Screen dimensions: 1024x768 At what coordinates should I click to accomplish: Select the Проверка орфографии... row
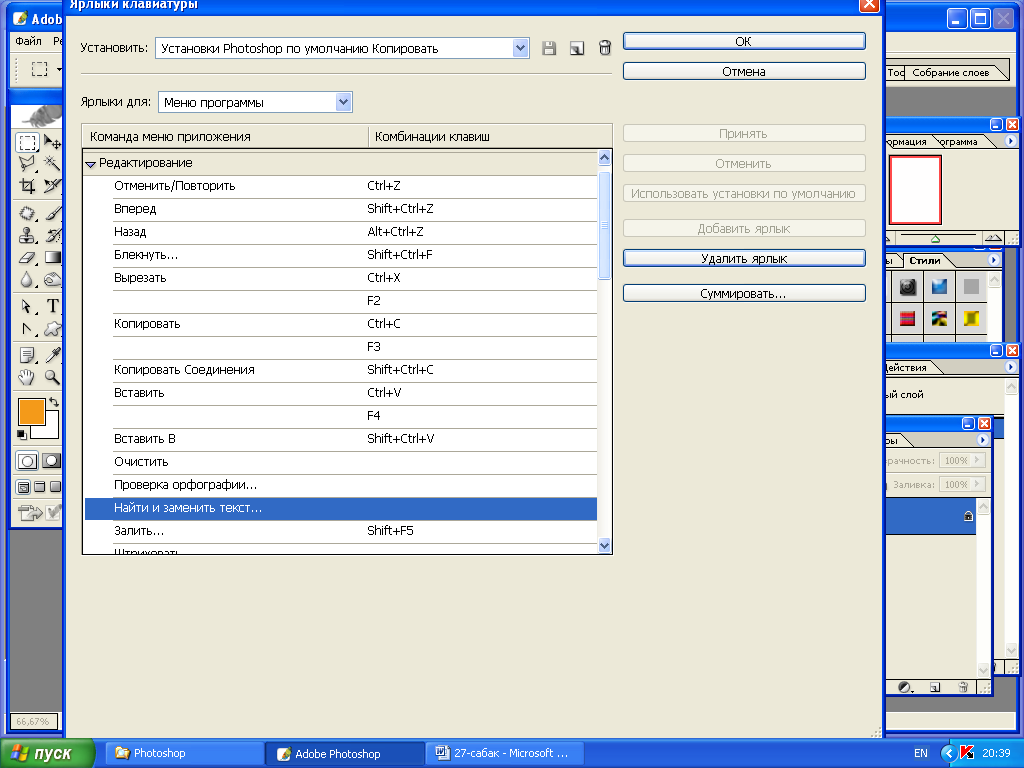[341, 485]
